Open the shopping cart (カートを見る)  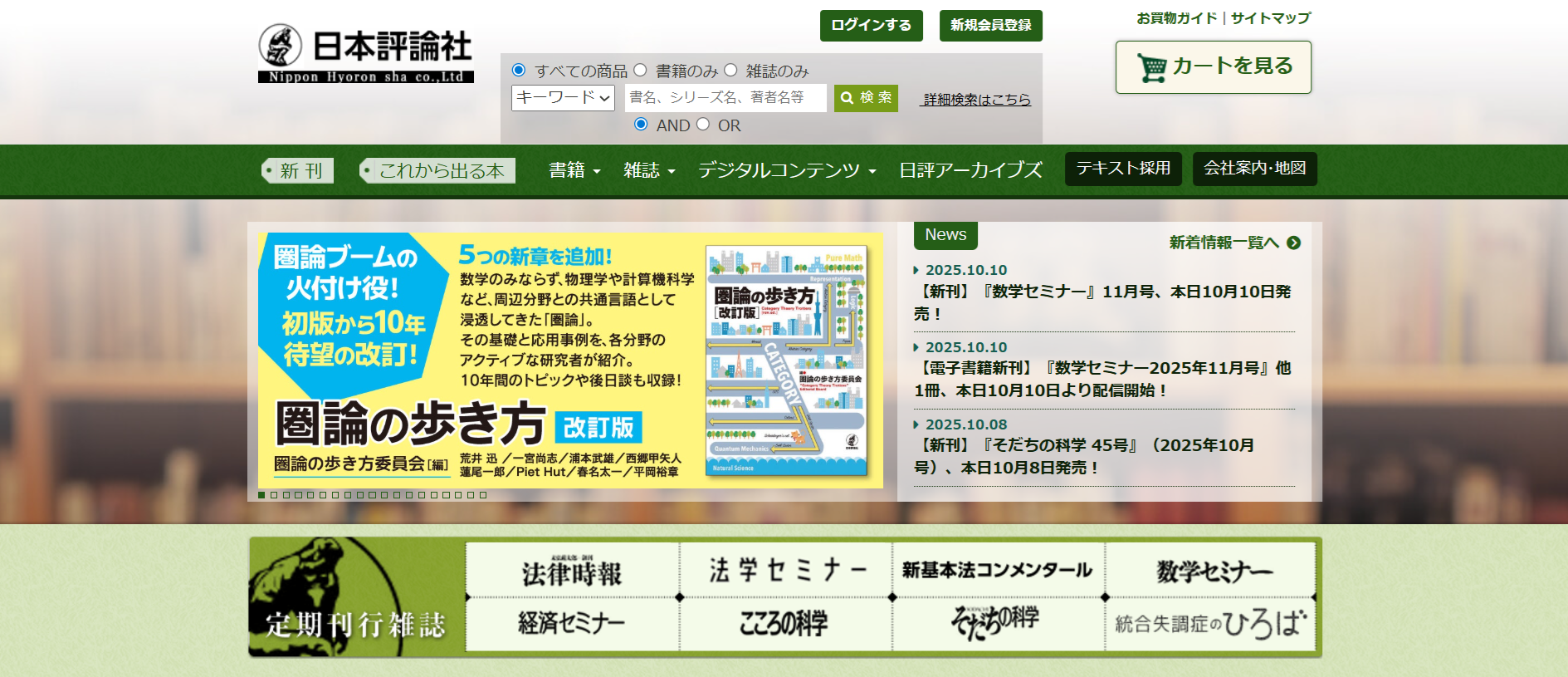tap(1213, 67)
